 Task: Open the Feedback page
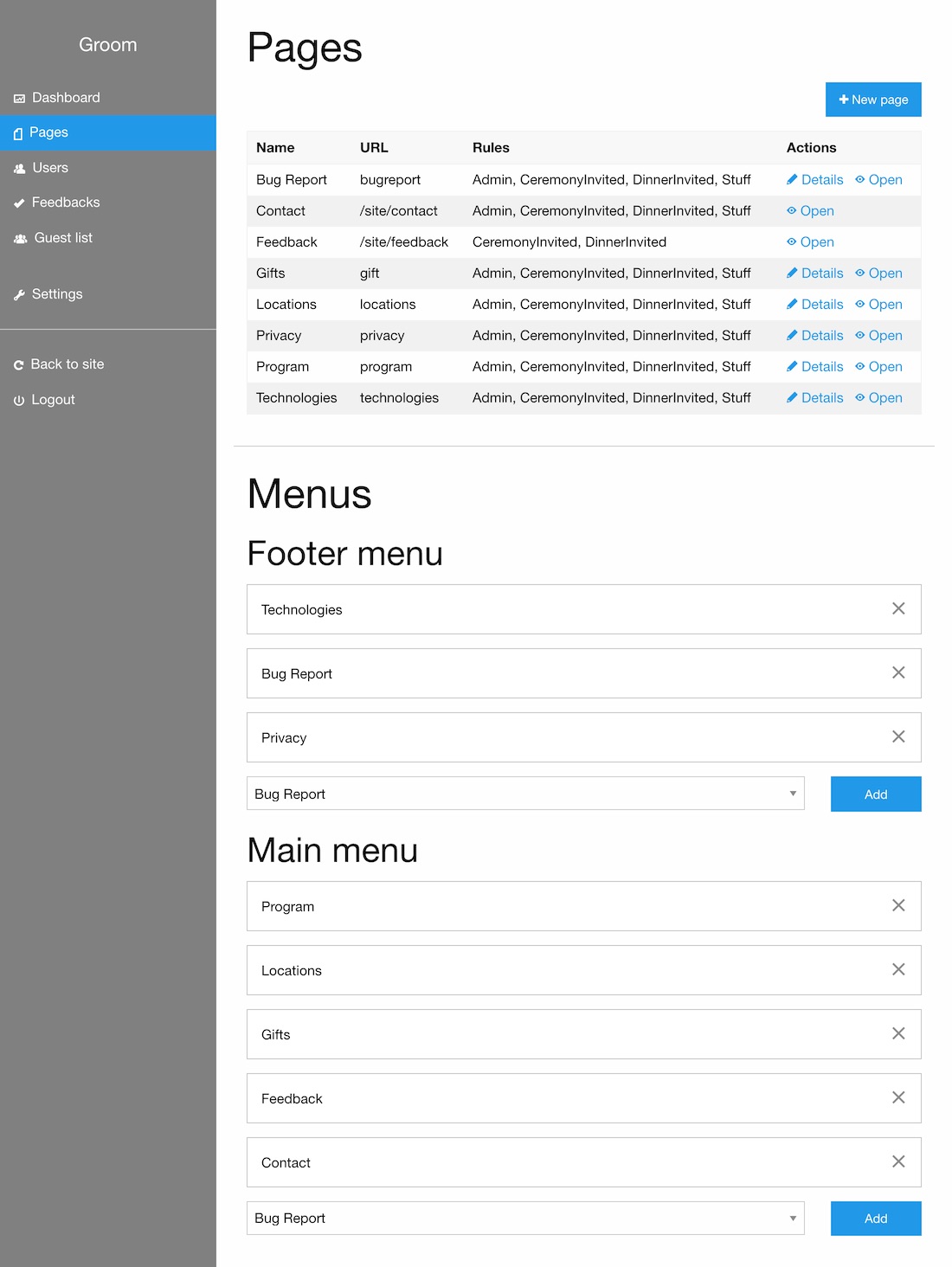[x=810, y=242]
